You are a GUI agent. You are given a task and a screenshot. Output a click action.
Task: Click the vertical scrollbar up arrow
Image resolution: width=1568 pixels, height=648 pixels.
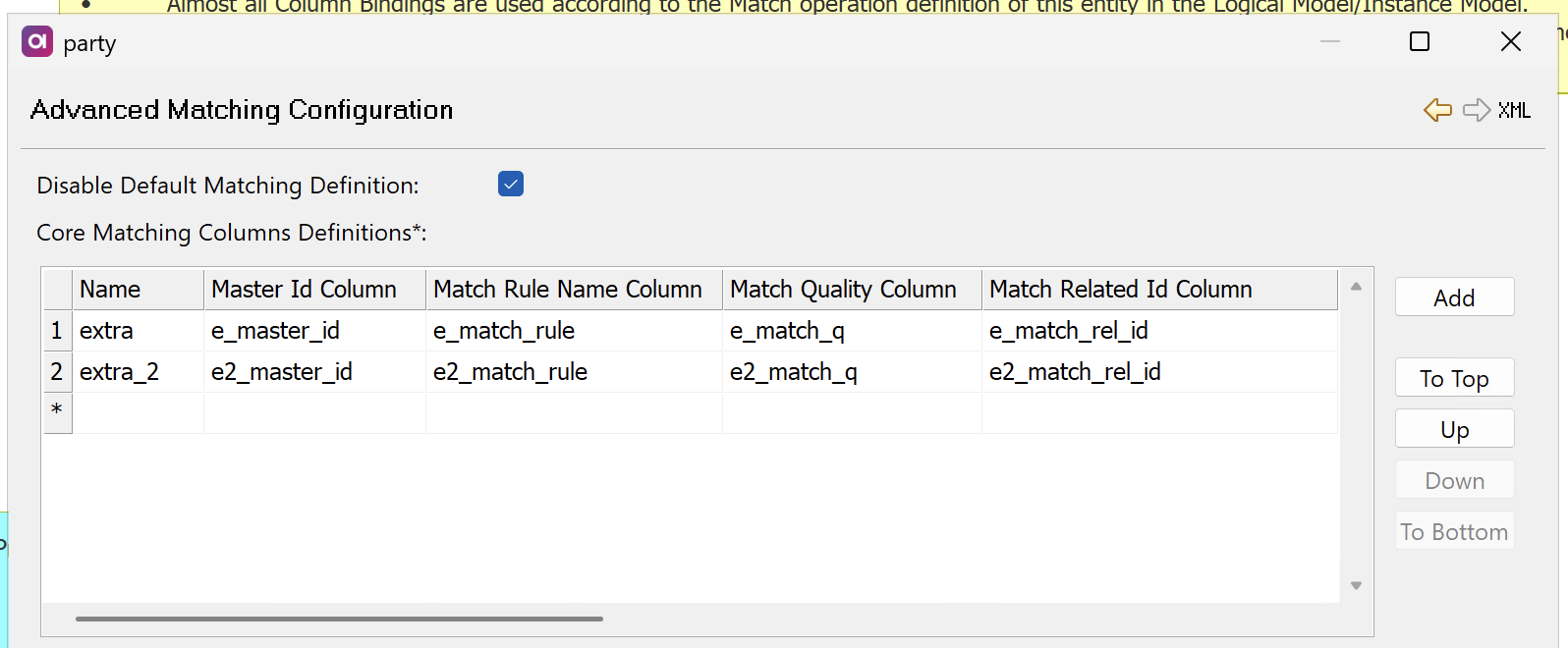1356,284
